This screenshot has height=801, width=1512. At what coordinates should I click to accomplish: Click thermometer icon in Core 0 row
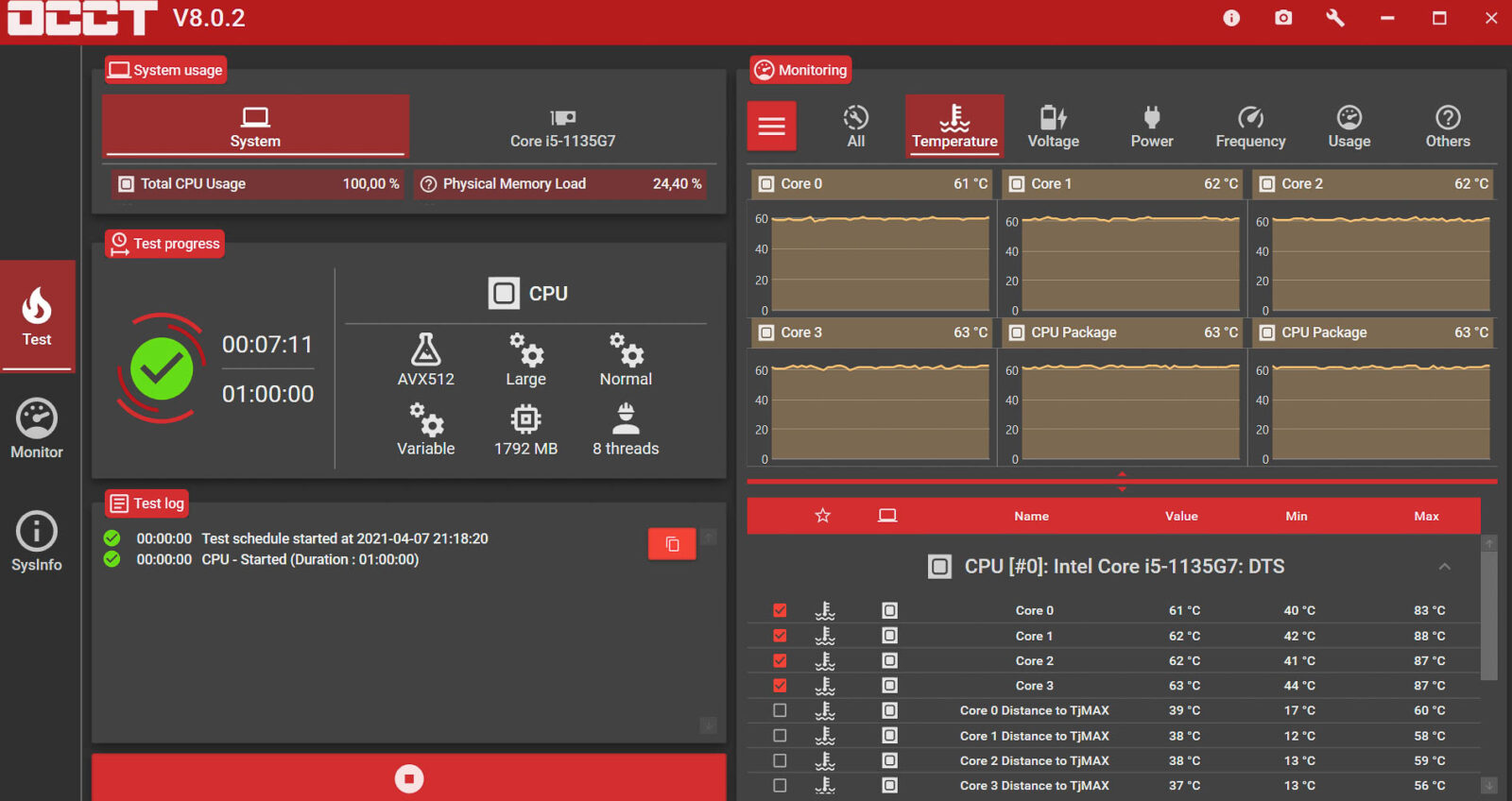[825, 610]
